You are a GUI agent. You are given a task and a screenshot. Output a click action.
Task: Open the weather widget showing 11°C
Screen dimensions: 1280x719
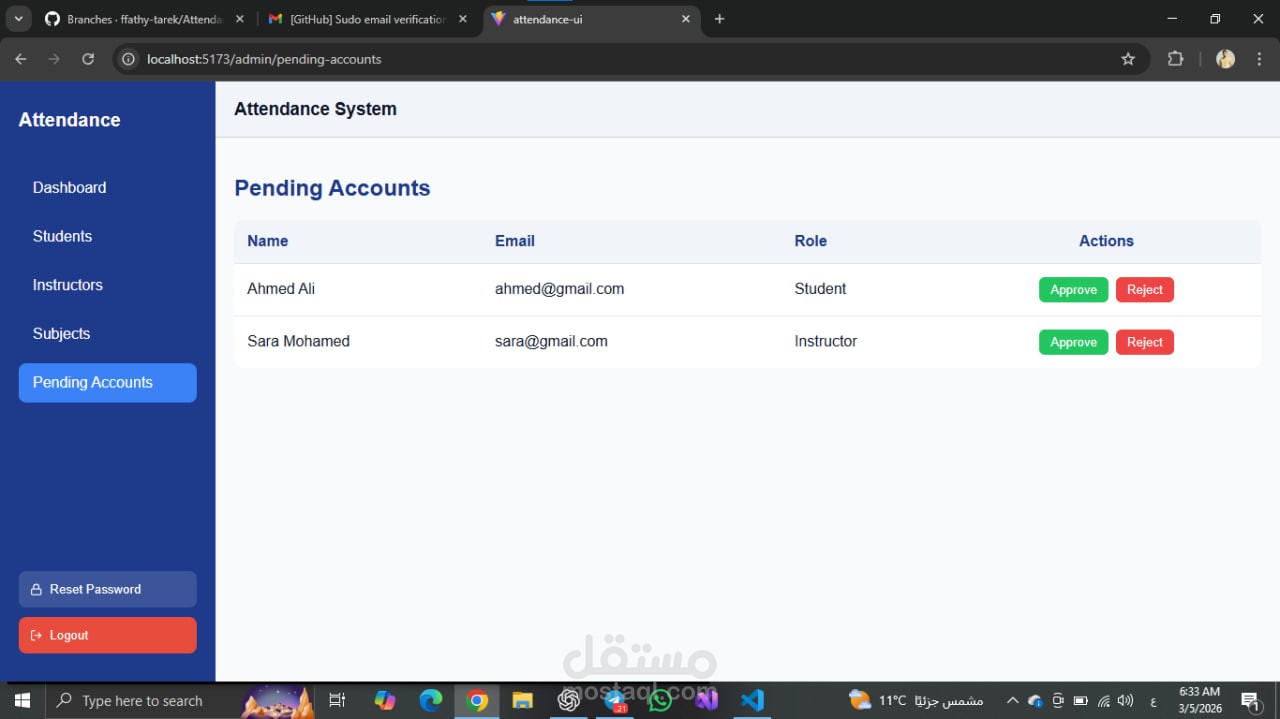pos(915,701)
